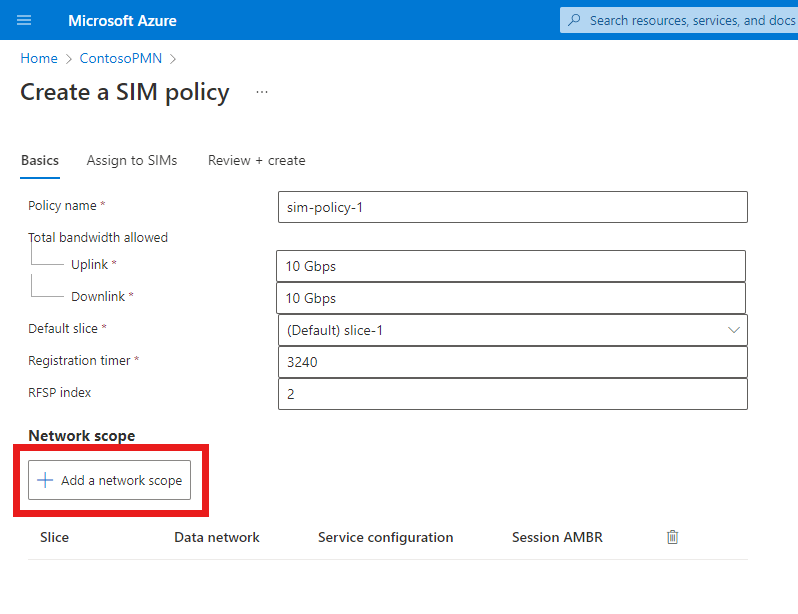Click the search magnifier icon
The image size is (798, 614).
tap(574, 20)
